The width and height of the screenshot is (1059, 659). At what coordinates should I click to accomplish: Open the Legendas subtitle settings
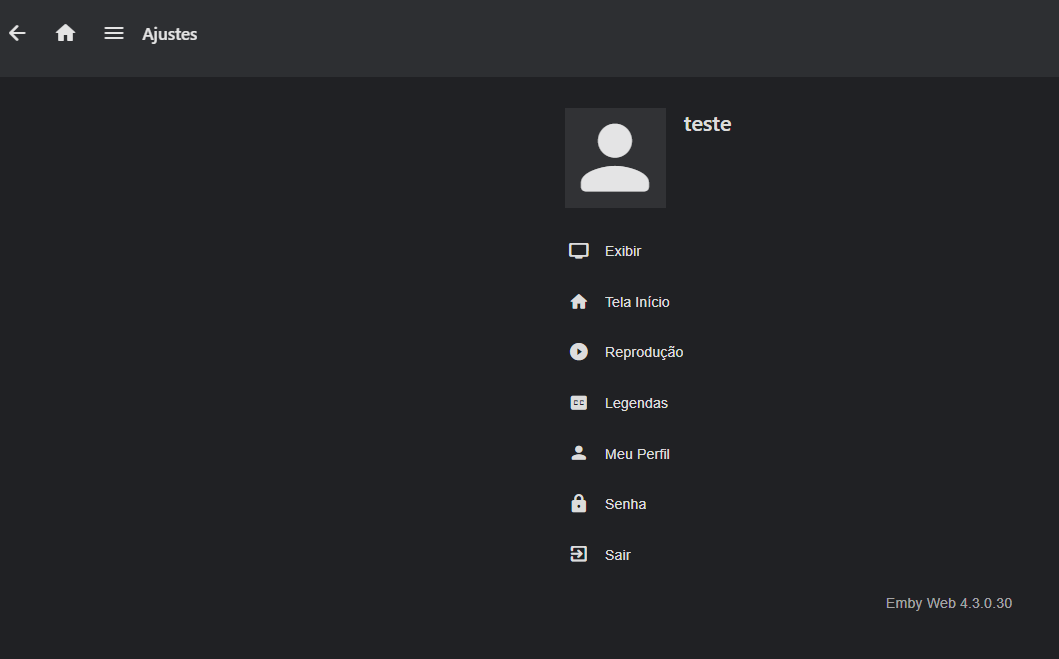coord(636,402)
